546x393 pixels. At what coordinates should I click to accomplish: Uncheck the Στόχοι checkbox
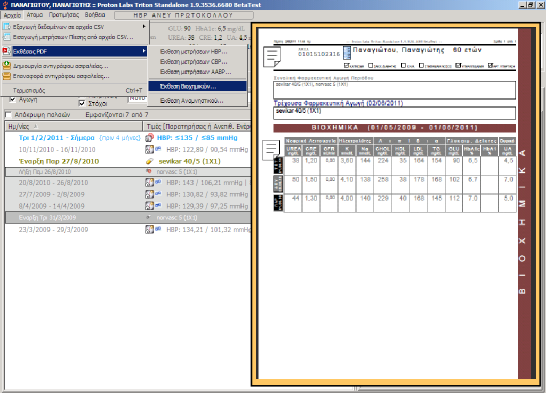point(82,103)
